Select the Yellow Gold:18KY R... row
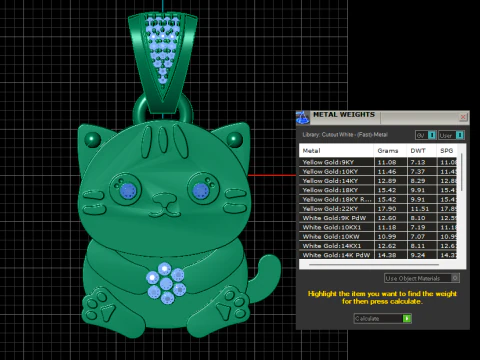The width and height of the screenshot is (480, 360). pyautogui.click(x=378, y=200)
